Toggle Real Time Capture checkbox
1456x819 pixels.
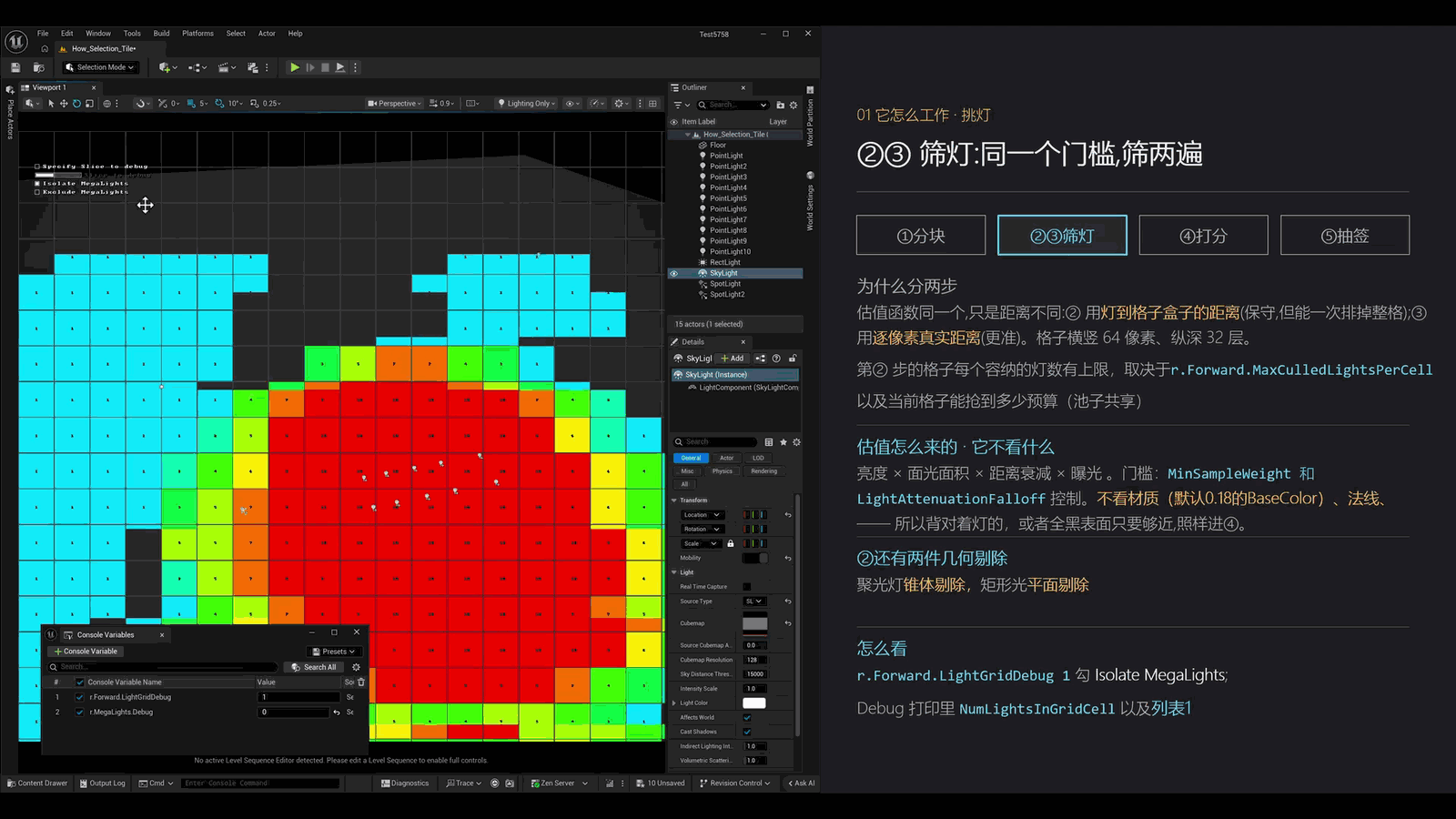point(747,587)
